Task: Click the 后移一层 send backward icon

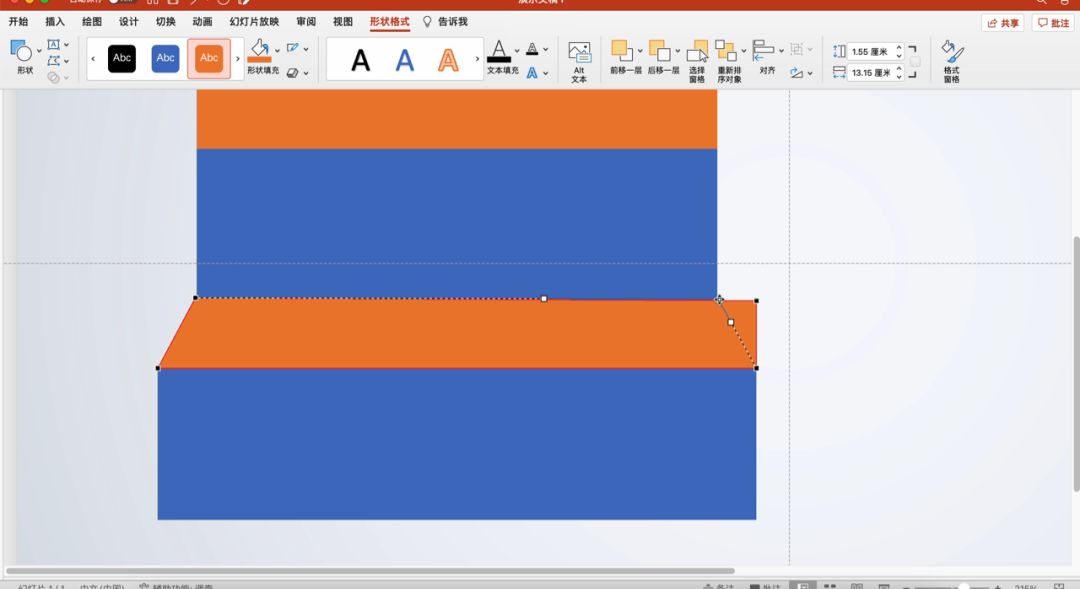Action: tap(659, 50)
